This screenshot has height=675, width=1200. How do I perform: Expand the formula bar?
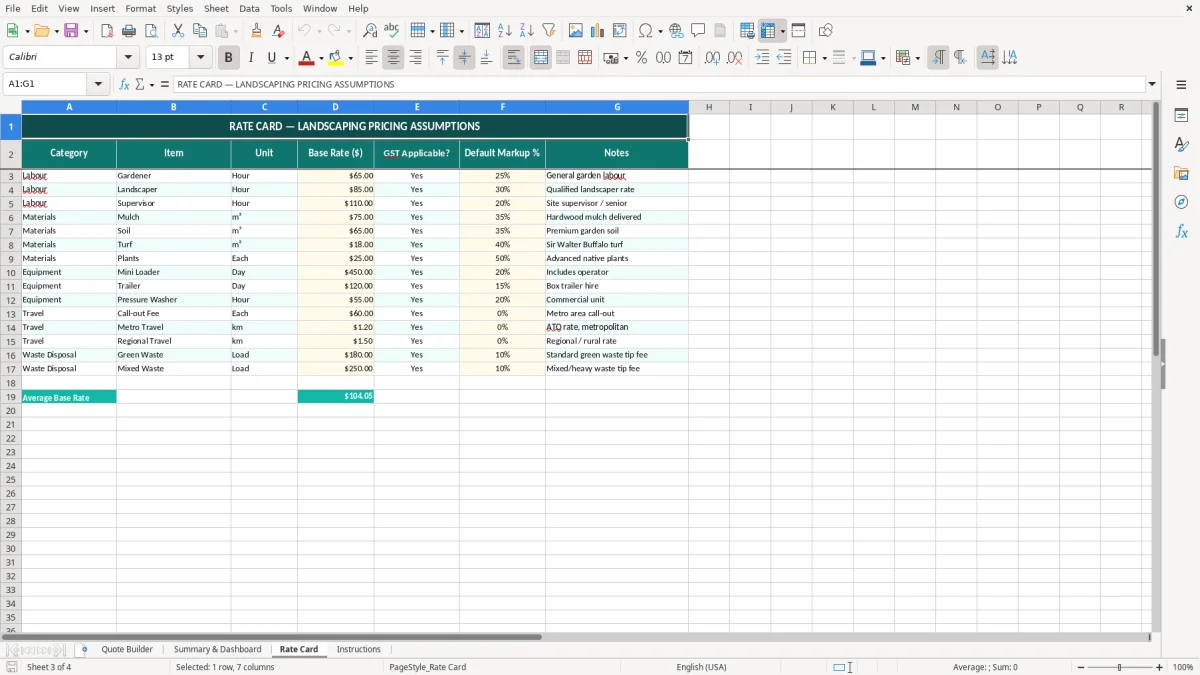pos(1152,84)
